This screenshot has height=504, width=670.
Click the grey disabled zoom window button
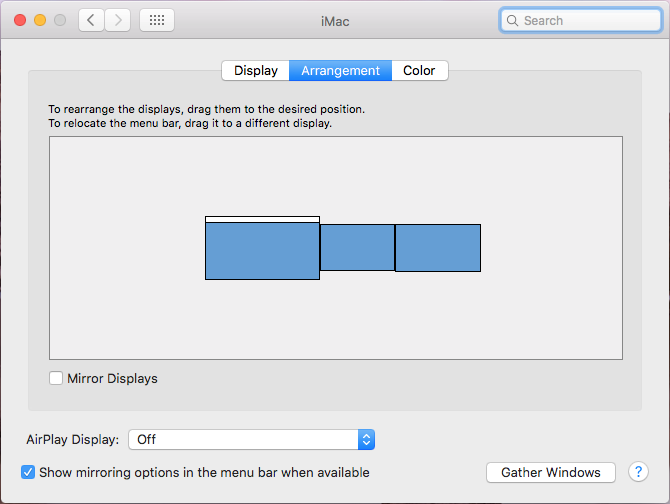(60, 20)
